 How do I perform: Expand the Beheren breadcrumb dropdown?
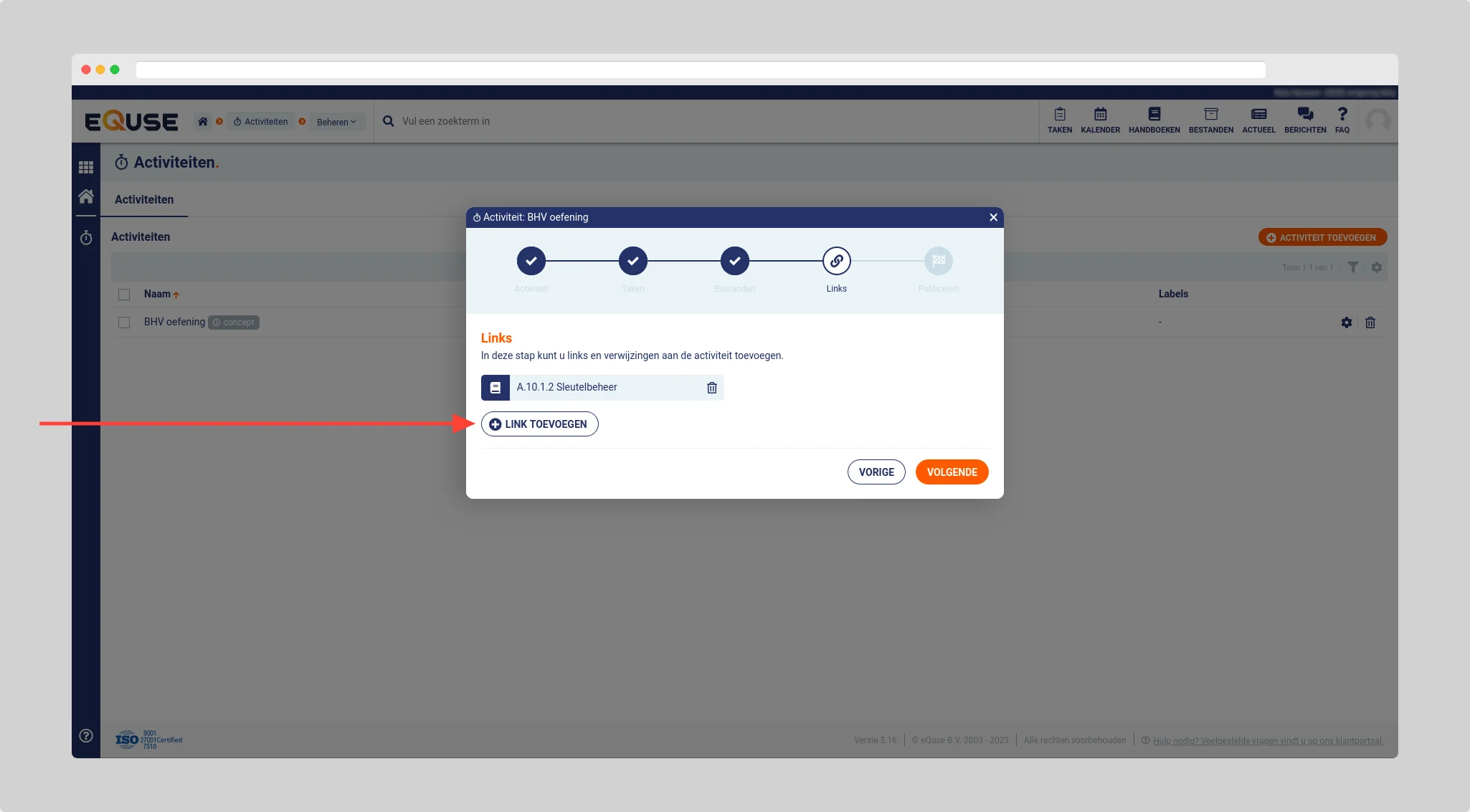[x=336, y=122]
